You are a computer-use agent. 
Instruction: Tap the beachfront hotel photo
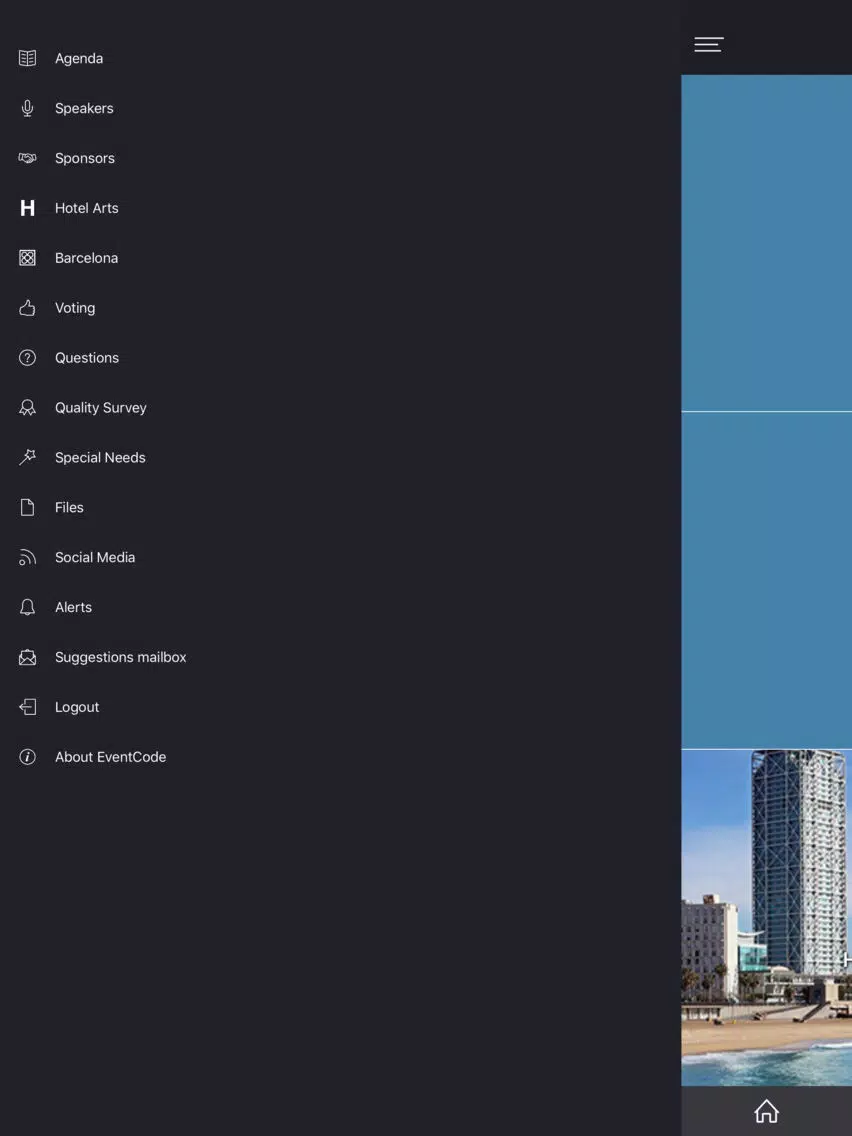click(x=766, y=917)
